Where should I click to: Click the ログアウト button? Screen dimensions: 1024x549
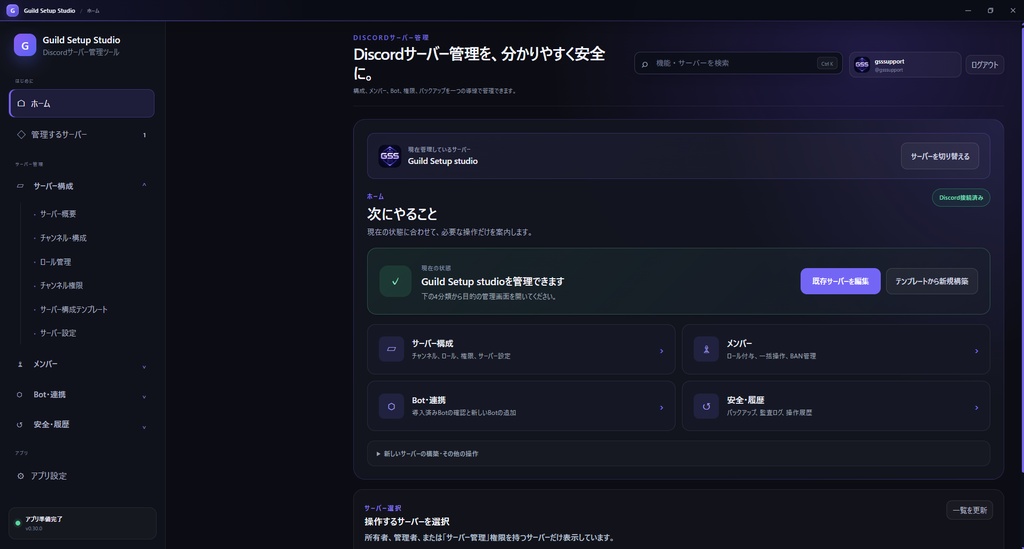coord(984,65)
